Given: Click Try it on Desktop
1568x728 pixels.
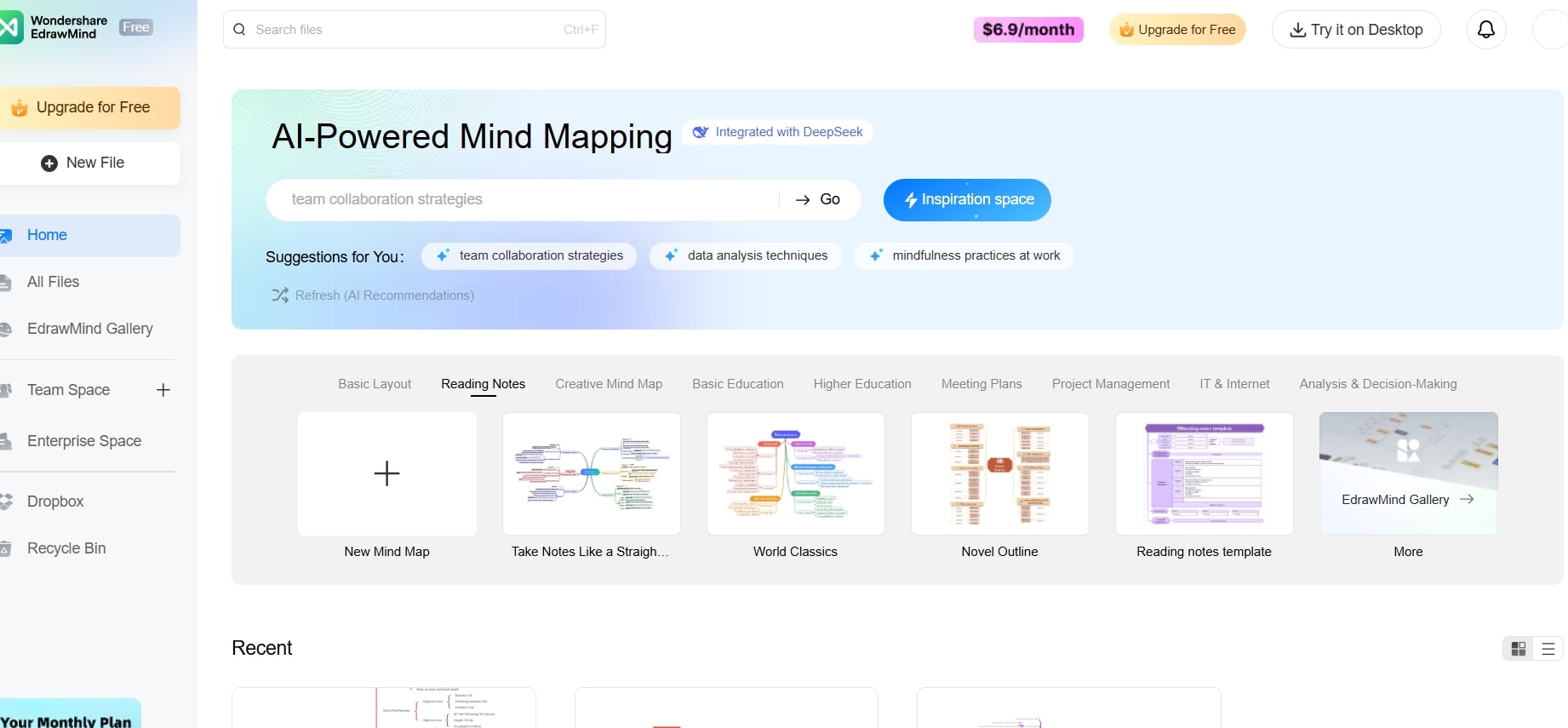Looking at the screenshot, I should pyautogui.click(x=1356, y=30).
